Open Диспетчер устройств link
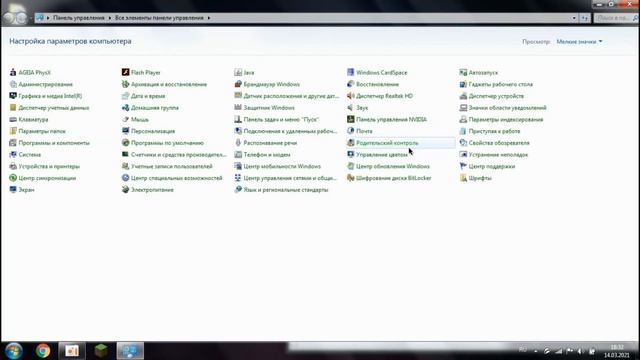Screen dimensions: 640x360 [x=496, y=96]
